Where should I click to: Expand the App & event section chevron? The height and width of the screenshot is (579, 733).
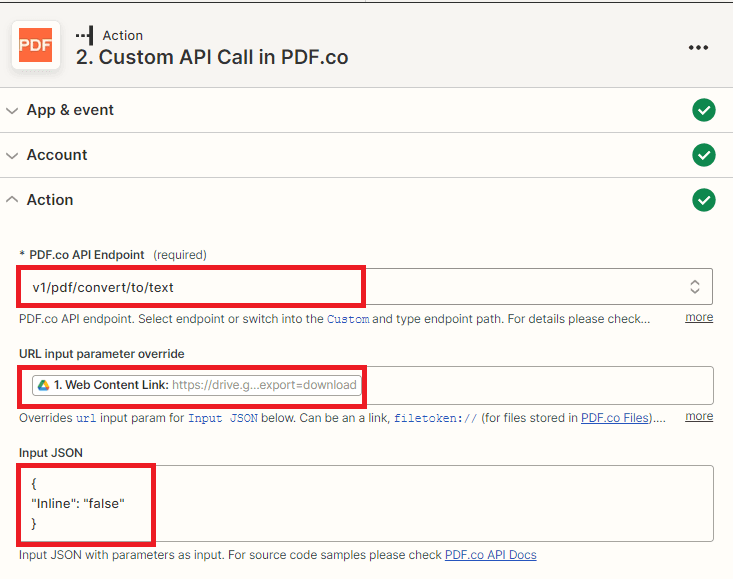(13, 110)
